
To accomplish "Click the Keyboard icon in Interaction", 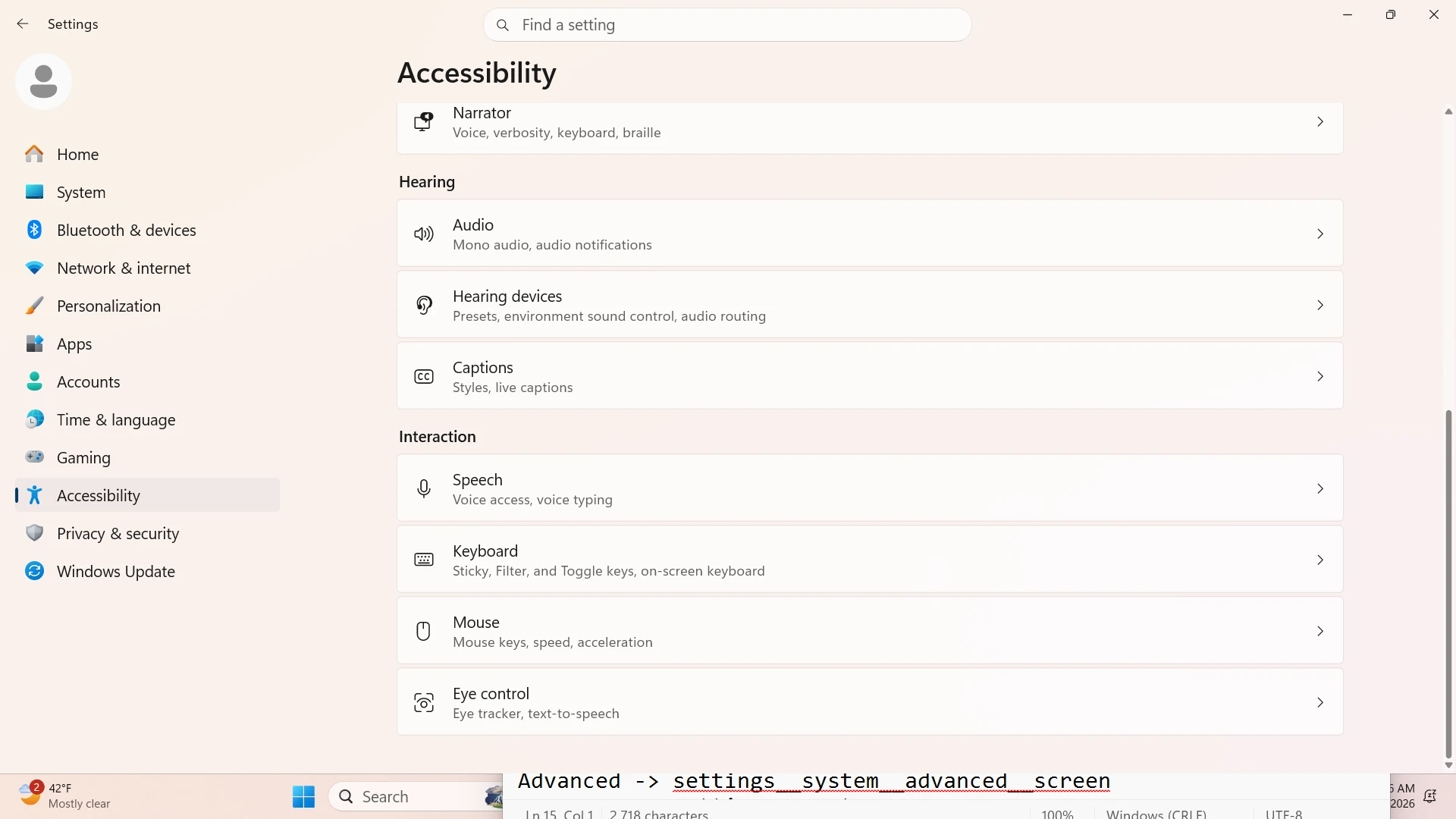I will [424, 560].
